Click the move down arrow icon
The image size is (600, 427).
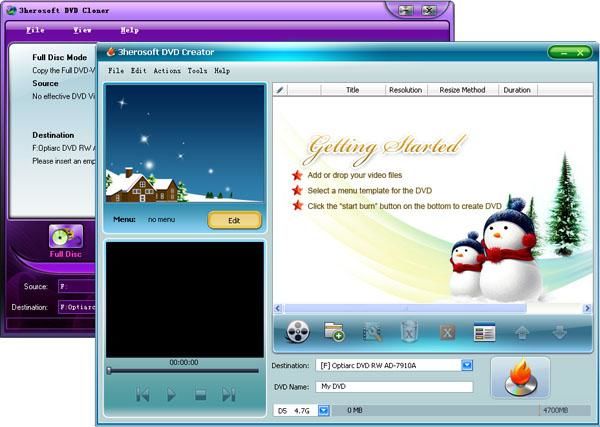pos(559,332)
